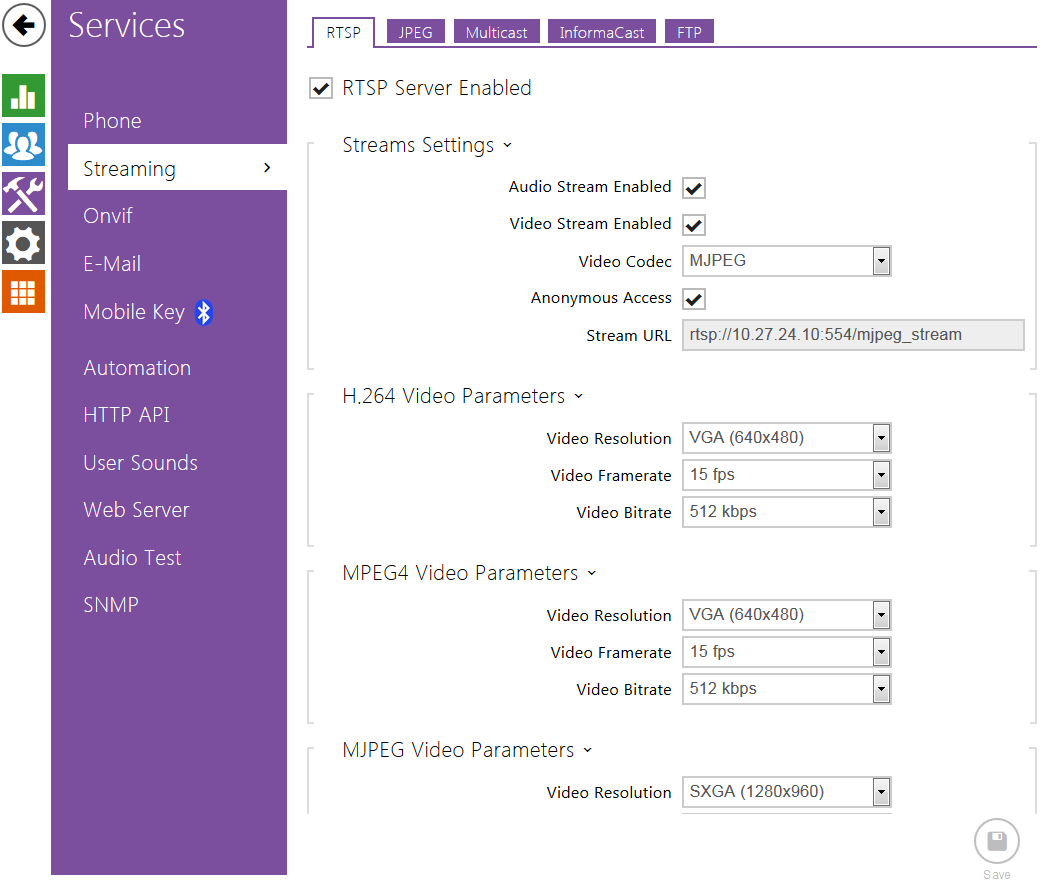Viewport: 1052px width, 885px height.
Task: Switch to the InformaCast tab
Action: 602,33
